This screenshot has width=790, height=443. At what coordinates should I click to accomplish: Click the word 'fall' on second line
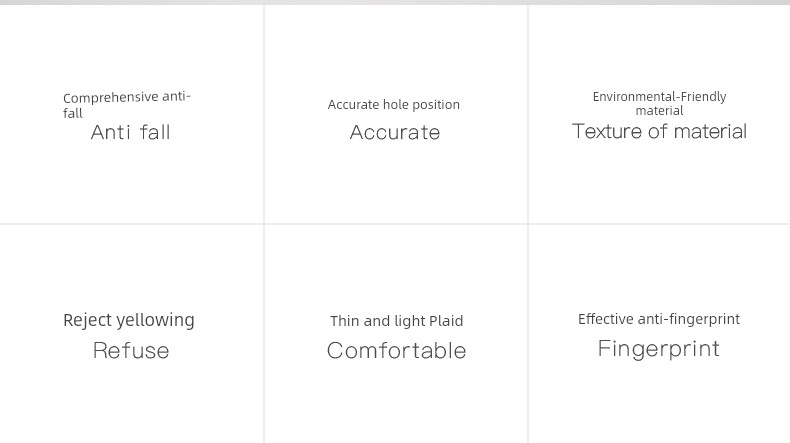tap(73, 113)
